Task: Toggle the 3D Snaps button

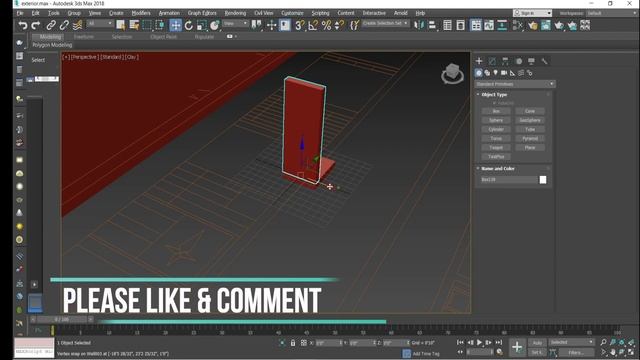Action: [x=300, y=25]
